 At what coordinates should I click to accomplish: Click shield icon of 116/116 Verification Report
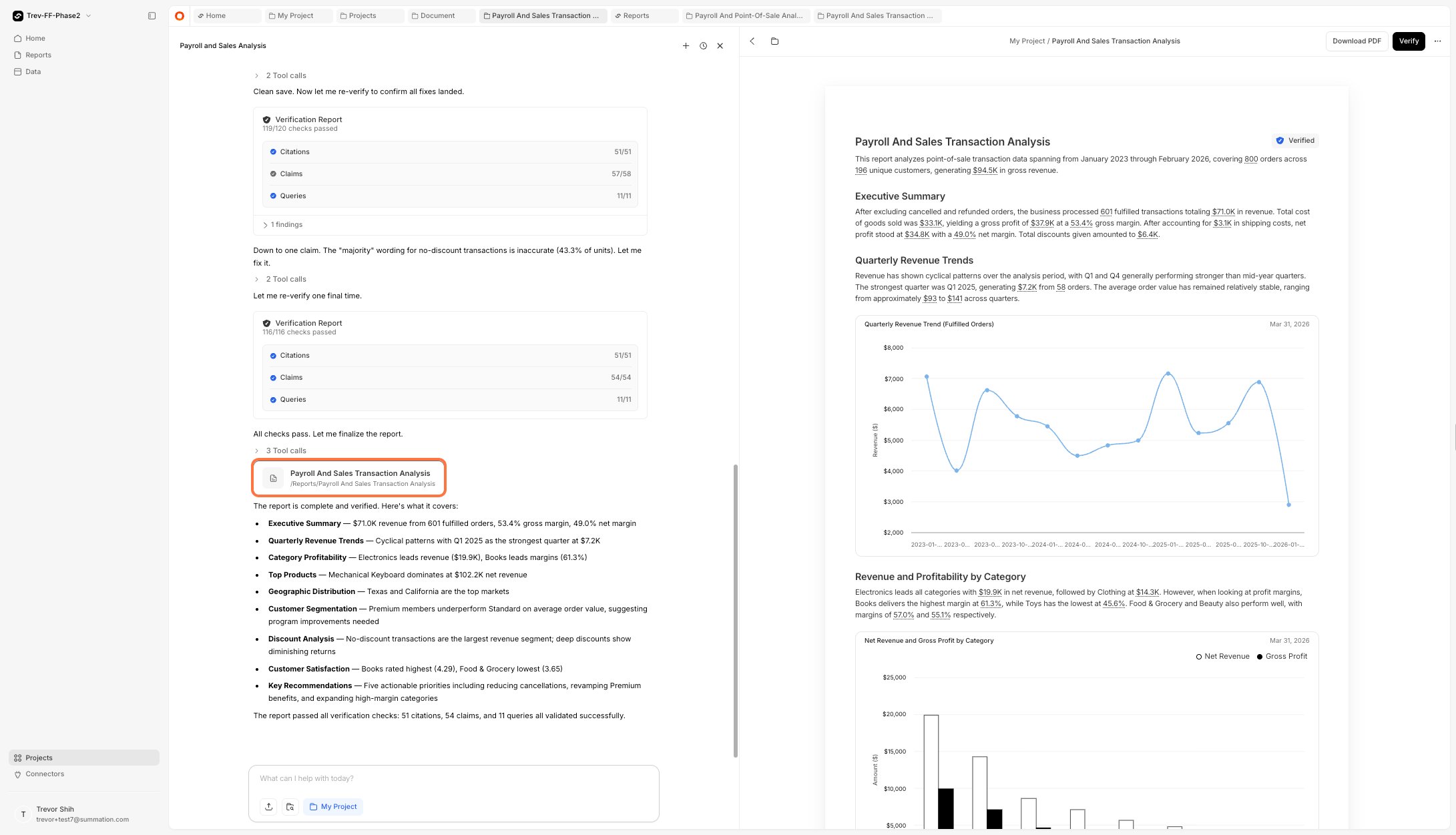click(266, 323)
